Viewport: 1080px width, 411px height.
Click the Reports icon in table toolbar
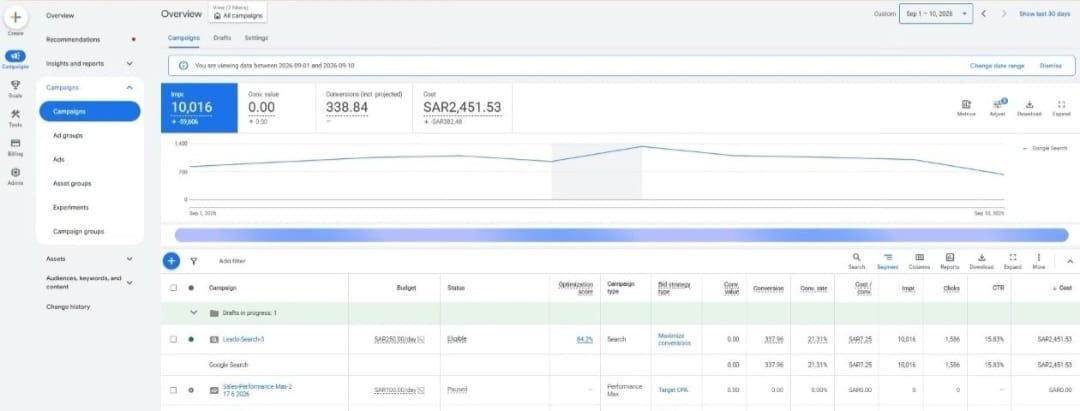(x=950, y=257)
